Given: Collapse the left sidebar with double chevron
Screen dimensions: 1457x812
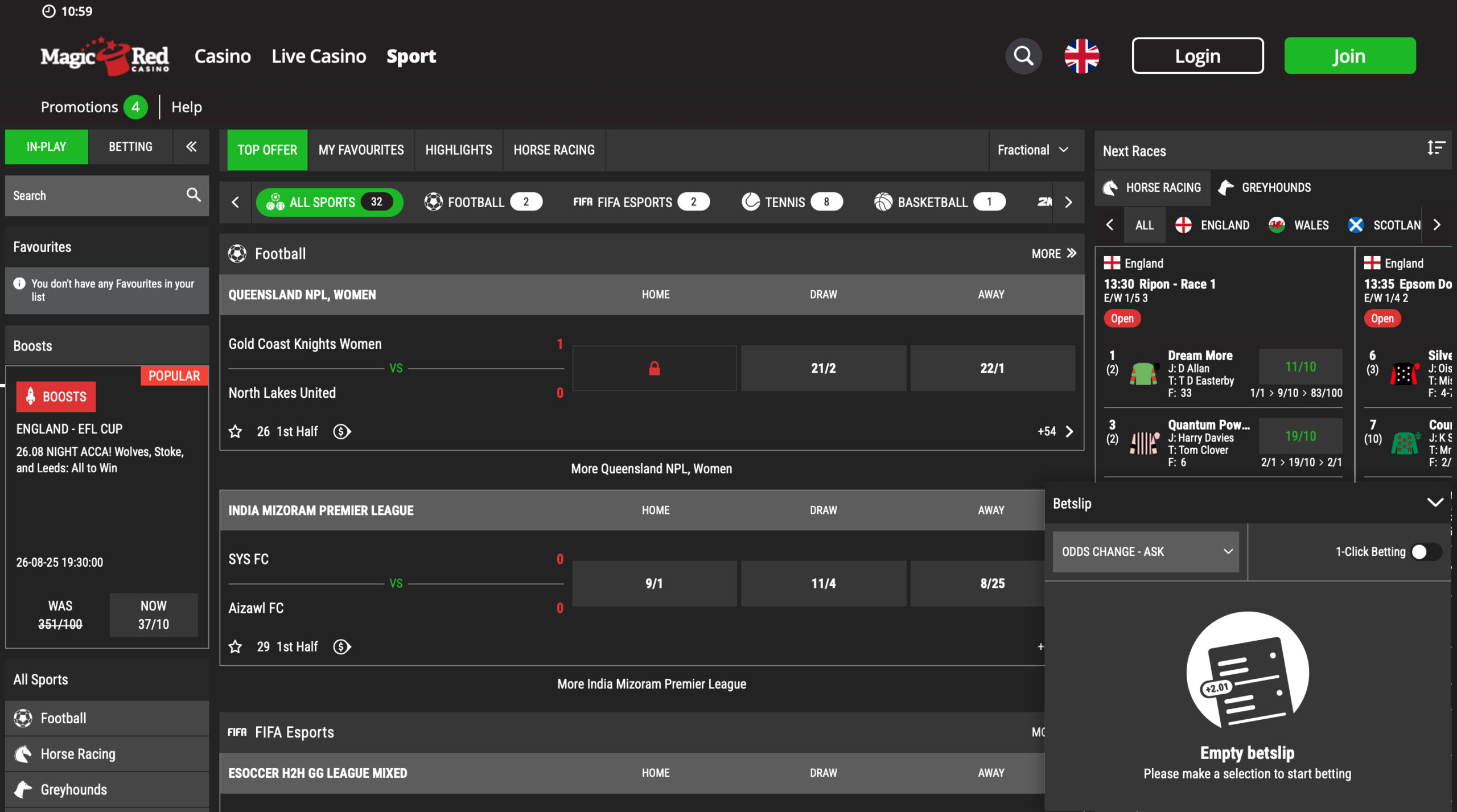Looking at the screenshot, I should (191, 147).
